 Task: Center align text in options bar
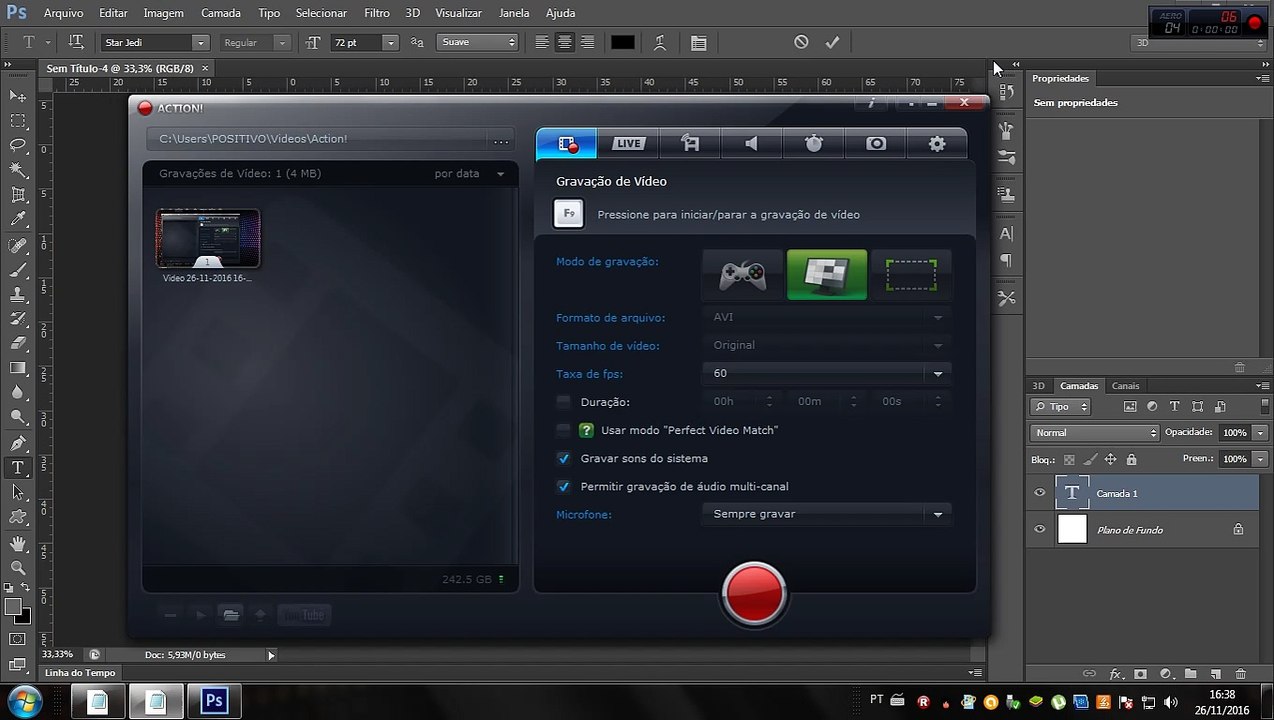564,42
